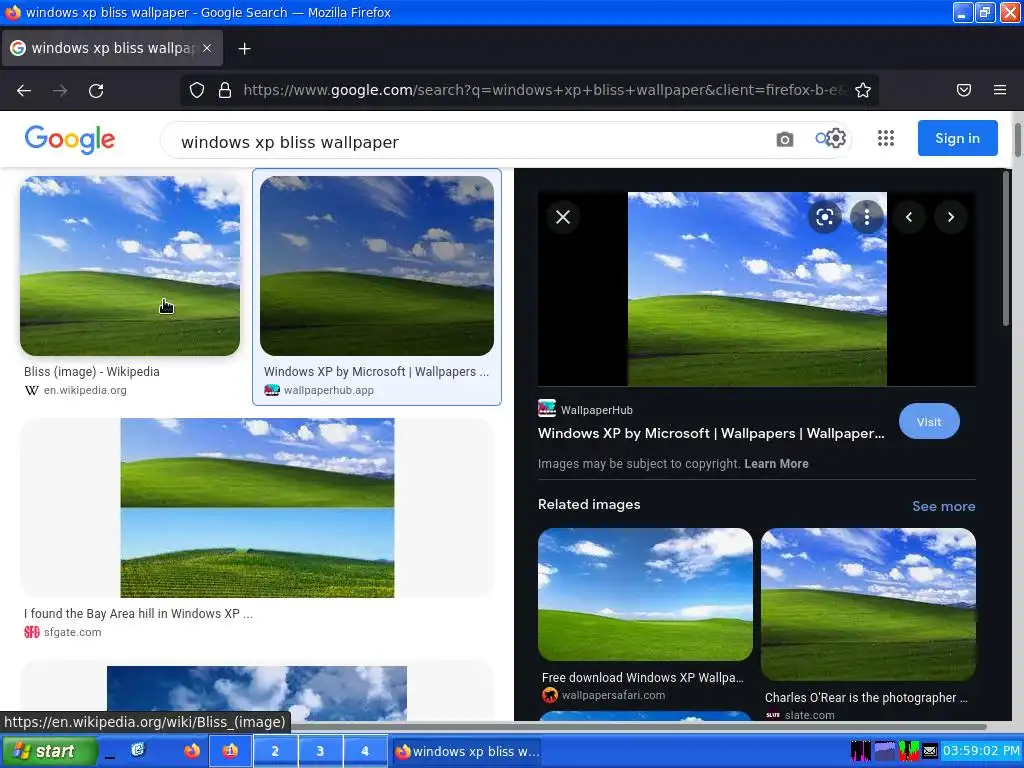The height and width of the screenshot is (768, 1024).
Task: Click Free download Windows XP Wallpa... caption
Action: click(643, 678)
